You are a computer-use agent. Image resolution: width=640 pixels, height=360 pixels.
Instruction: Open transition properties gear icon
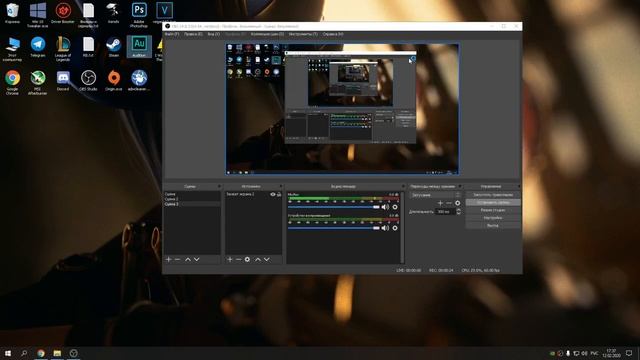pyautogui.click(x=458, y=203)
